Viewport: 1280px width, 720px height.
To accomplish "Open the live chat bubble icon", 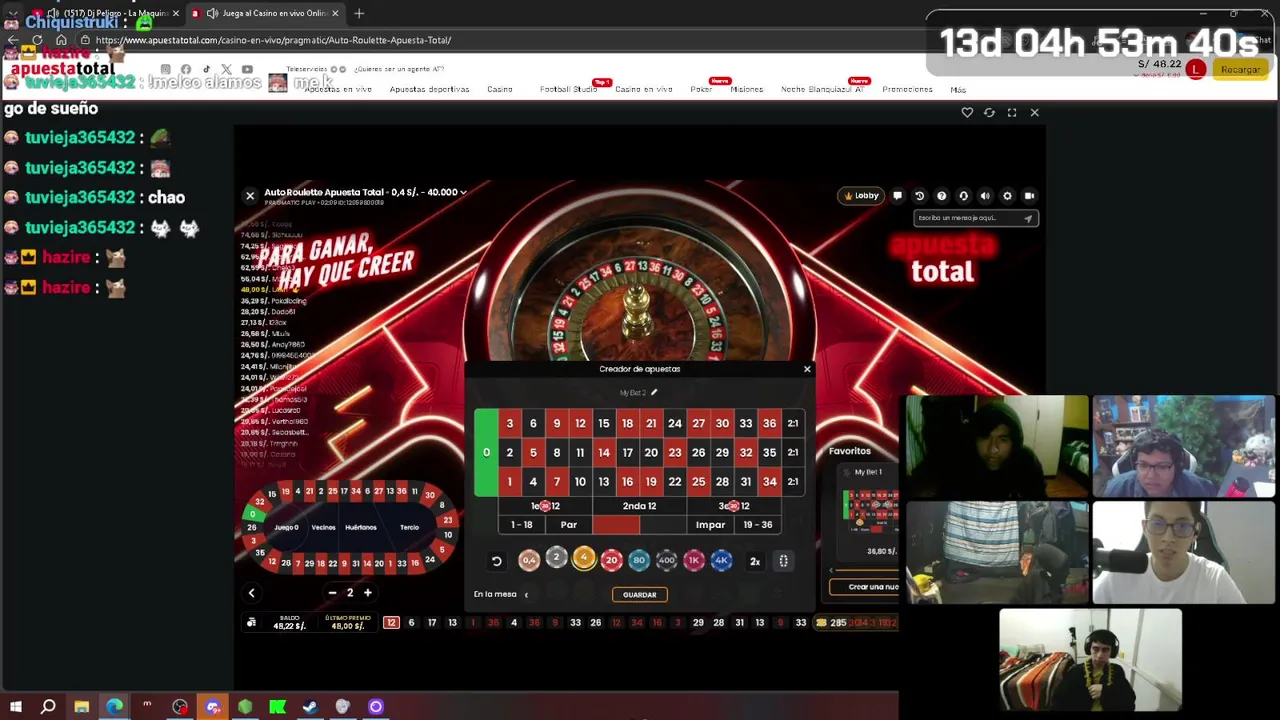I will point(897,196).
